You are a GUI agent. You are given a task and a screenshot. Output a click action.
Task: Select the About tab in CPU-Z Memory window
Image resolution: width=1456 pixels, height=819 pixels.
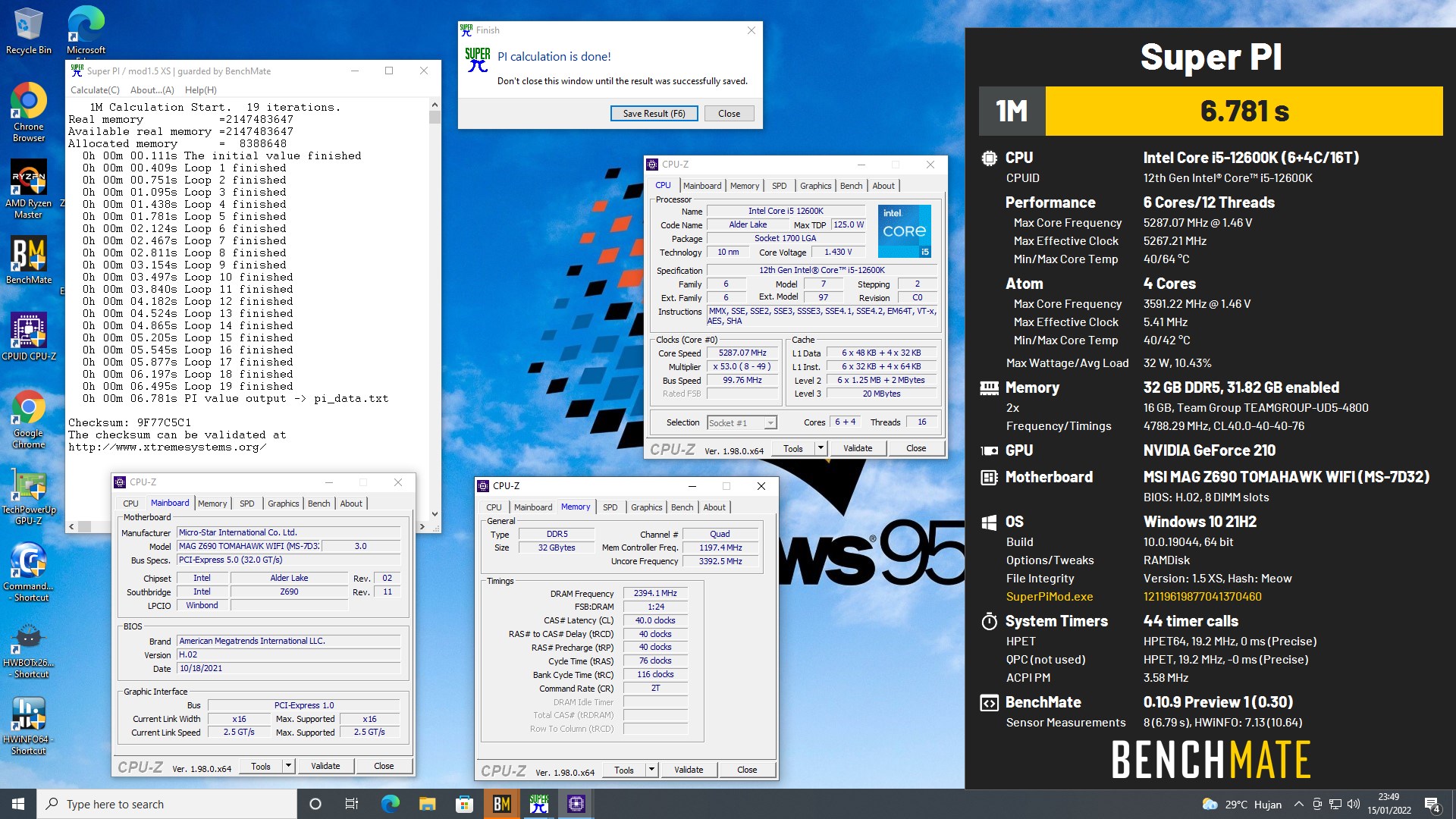714,507
